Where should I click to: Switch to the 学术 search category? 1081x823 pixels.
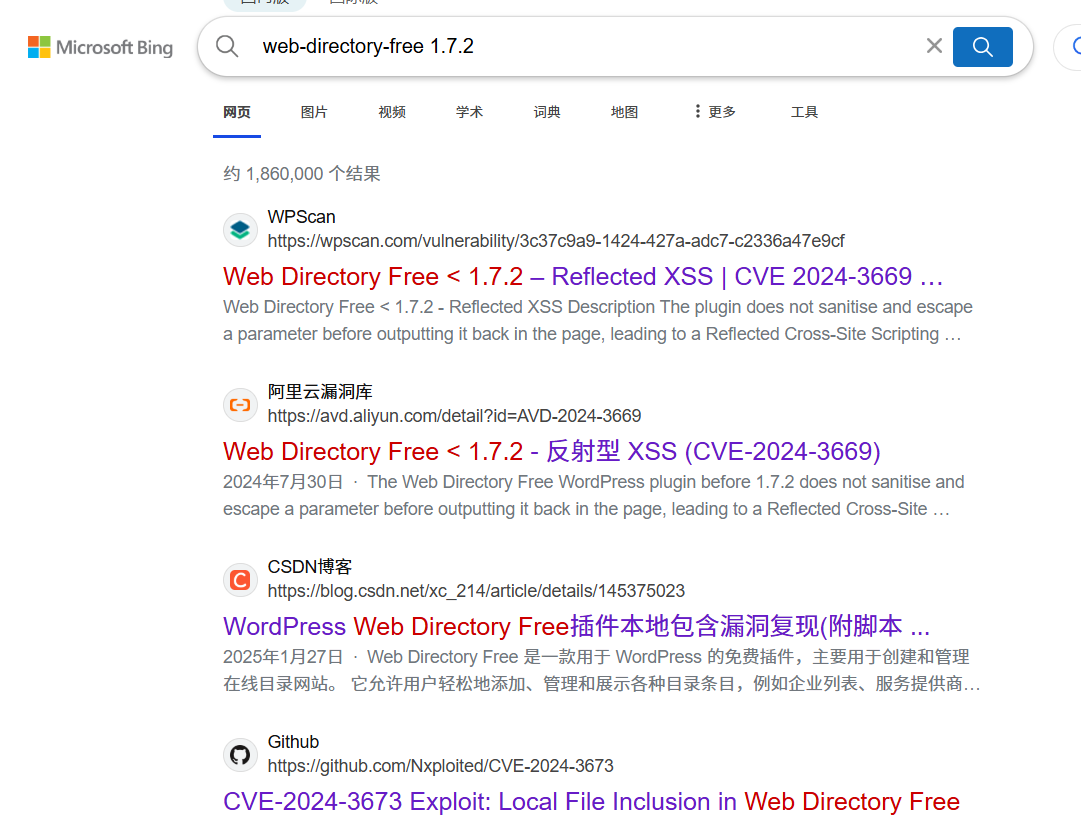pos(469,111)
